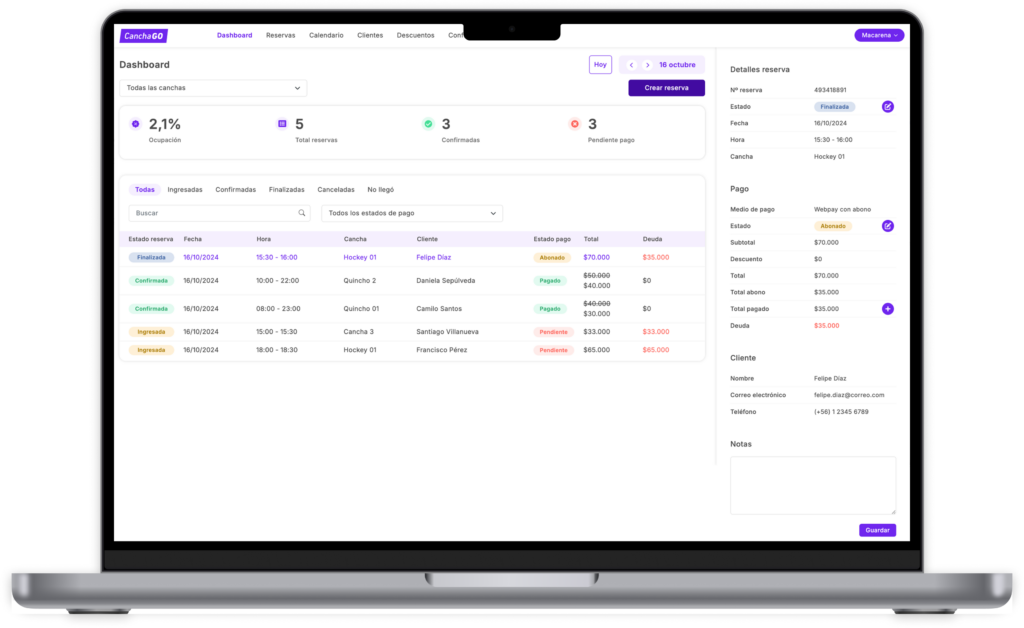The width and height of the screenshot is (1024, 628).
Task: Click into the Buscar search field
Action: [210, 213]
